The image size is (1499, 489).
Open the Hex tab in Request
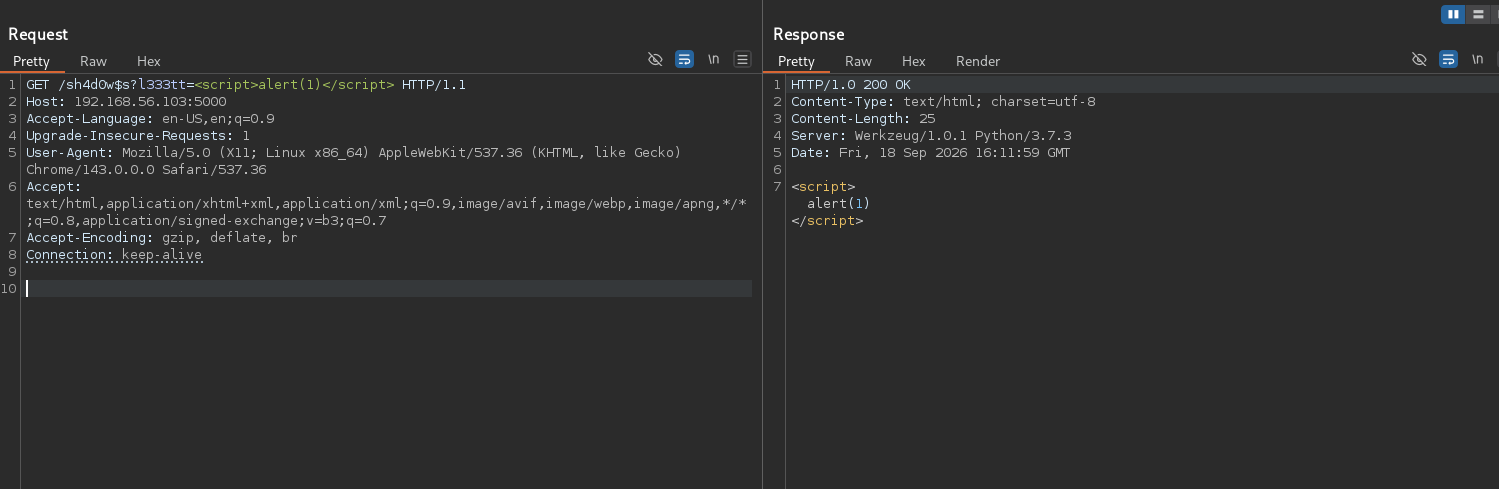coord(148,61)
